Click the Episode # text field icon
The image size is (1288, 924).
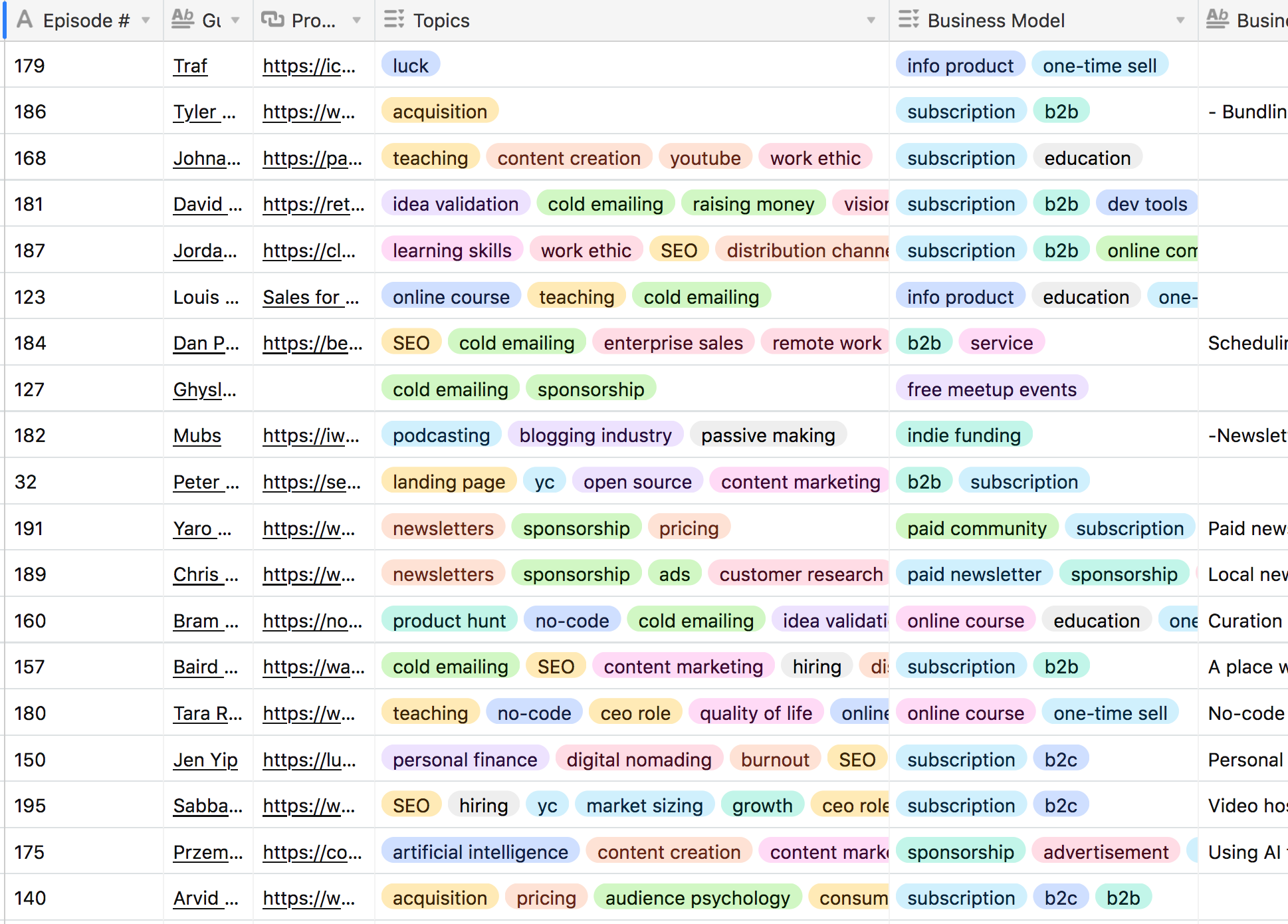(25, 20)
